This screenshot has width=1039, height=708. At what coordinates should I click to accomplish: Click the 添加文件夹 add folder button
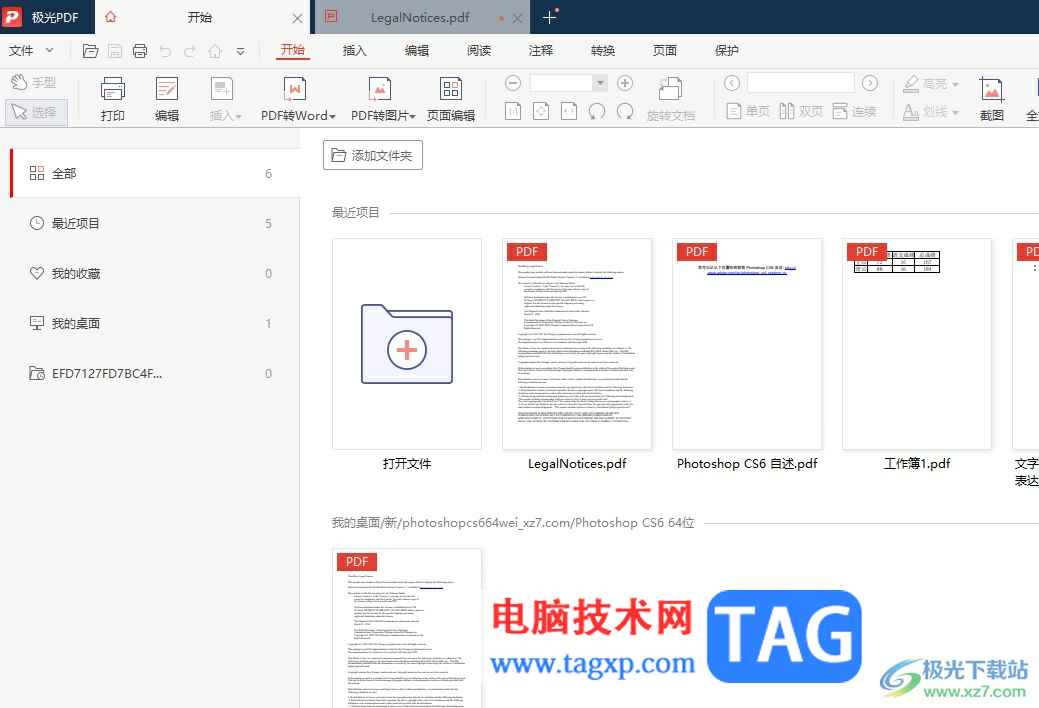point(372,155)
